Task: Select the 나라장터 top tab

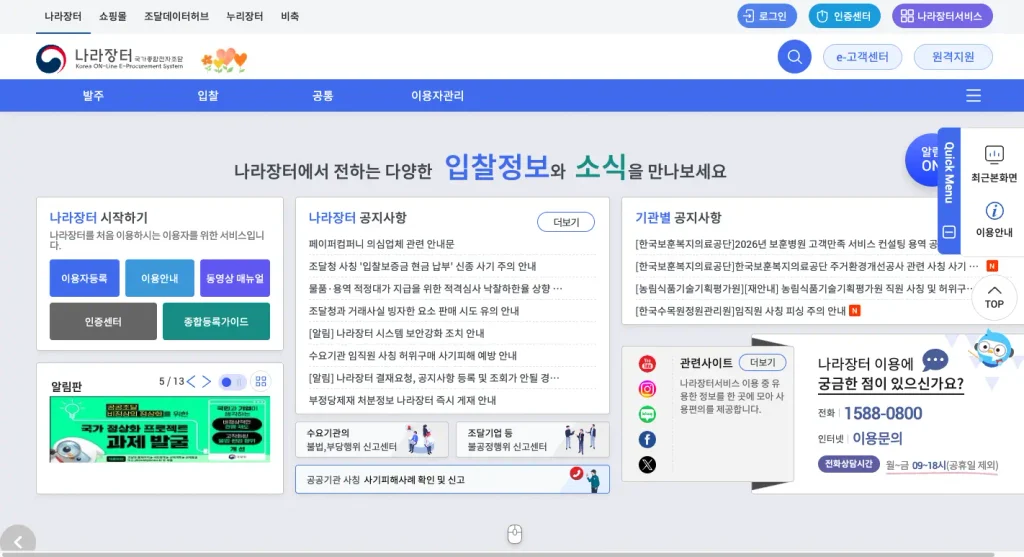Action: tap(63, 16)
